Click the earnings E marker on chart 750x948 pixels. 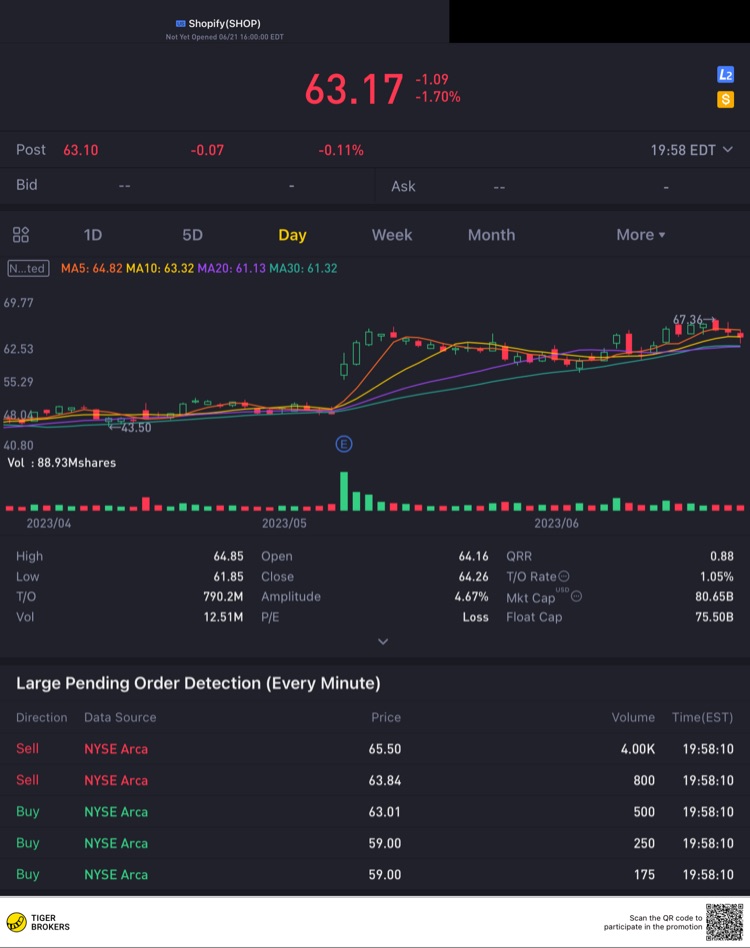coord(344,444)
